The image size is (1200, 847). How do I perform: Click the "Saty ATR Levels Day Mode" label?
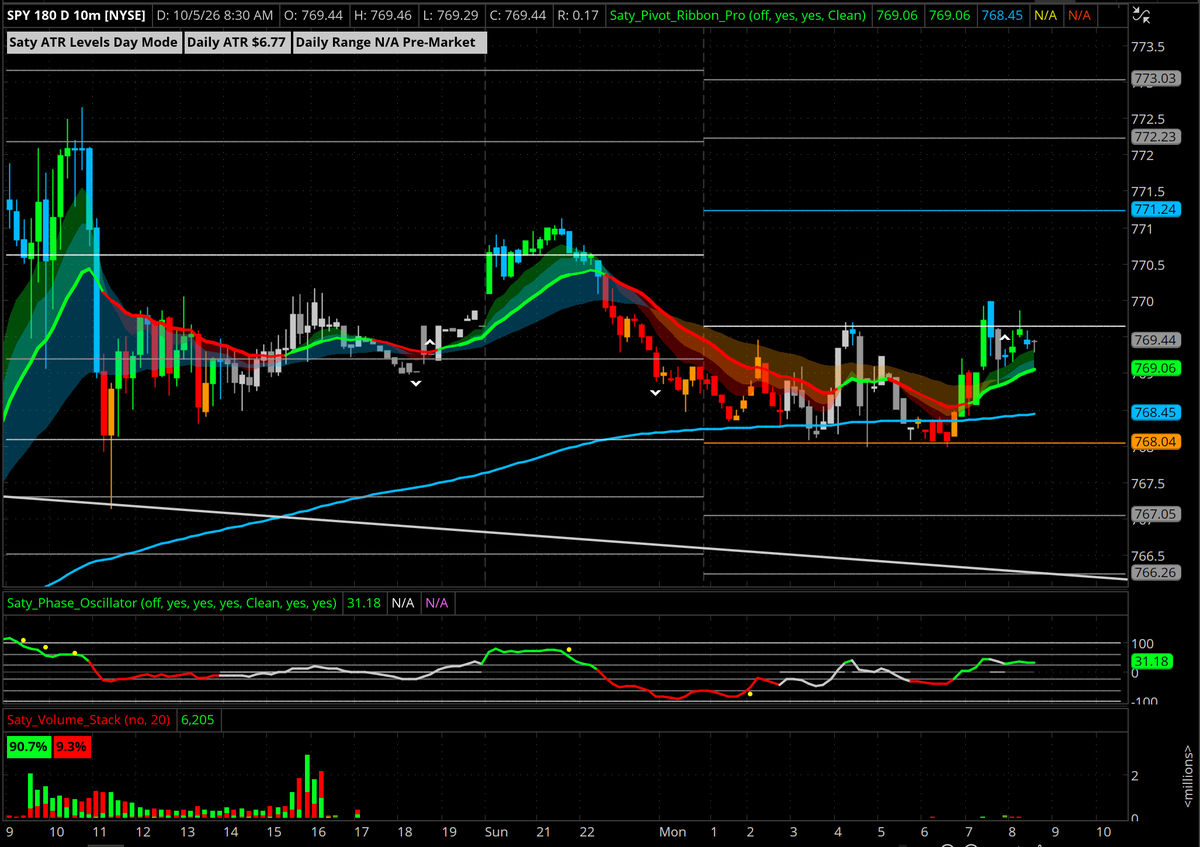pos(93,42)
